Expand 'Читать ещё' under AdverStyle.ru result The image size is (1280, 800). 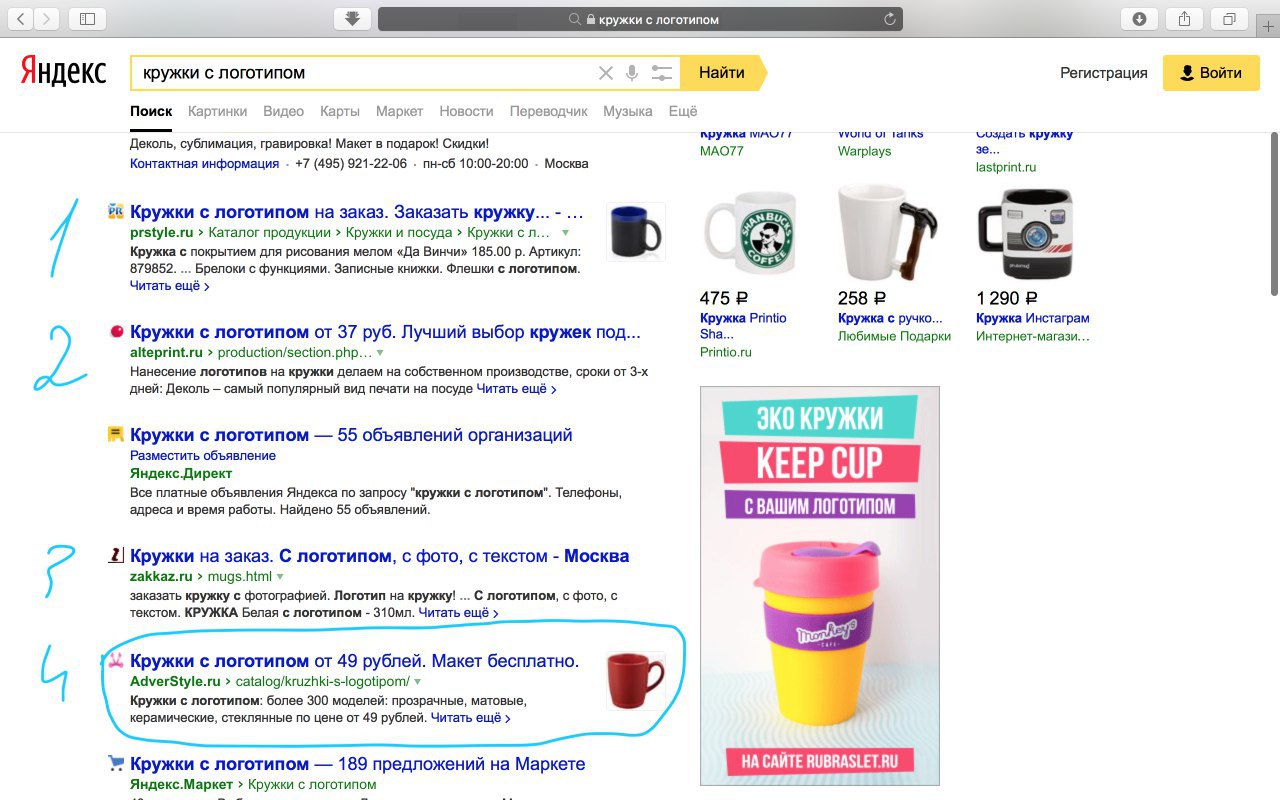(x=471, y=718)
